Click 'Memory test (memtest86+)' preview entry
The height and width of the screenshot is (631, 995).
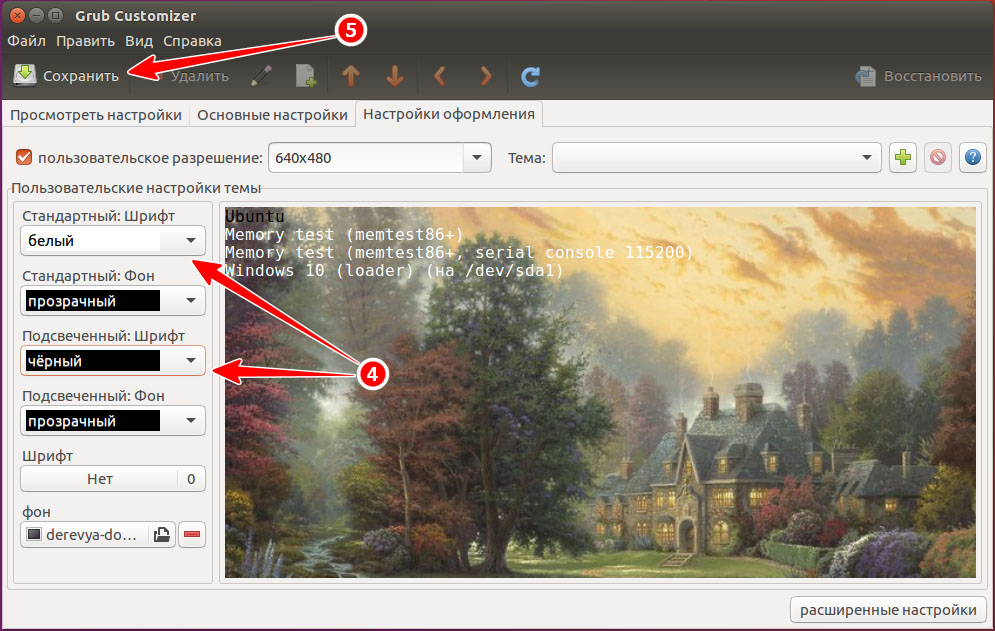coord(345,235)
